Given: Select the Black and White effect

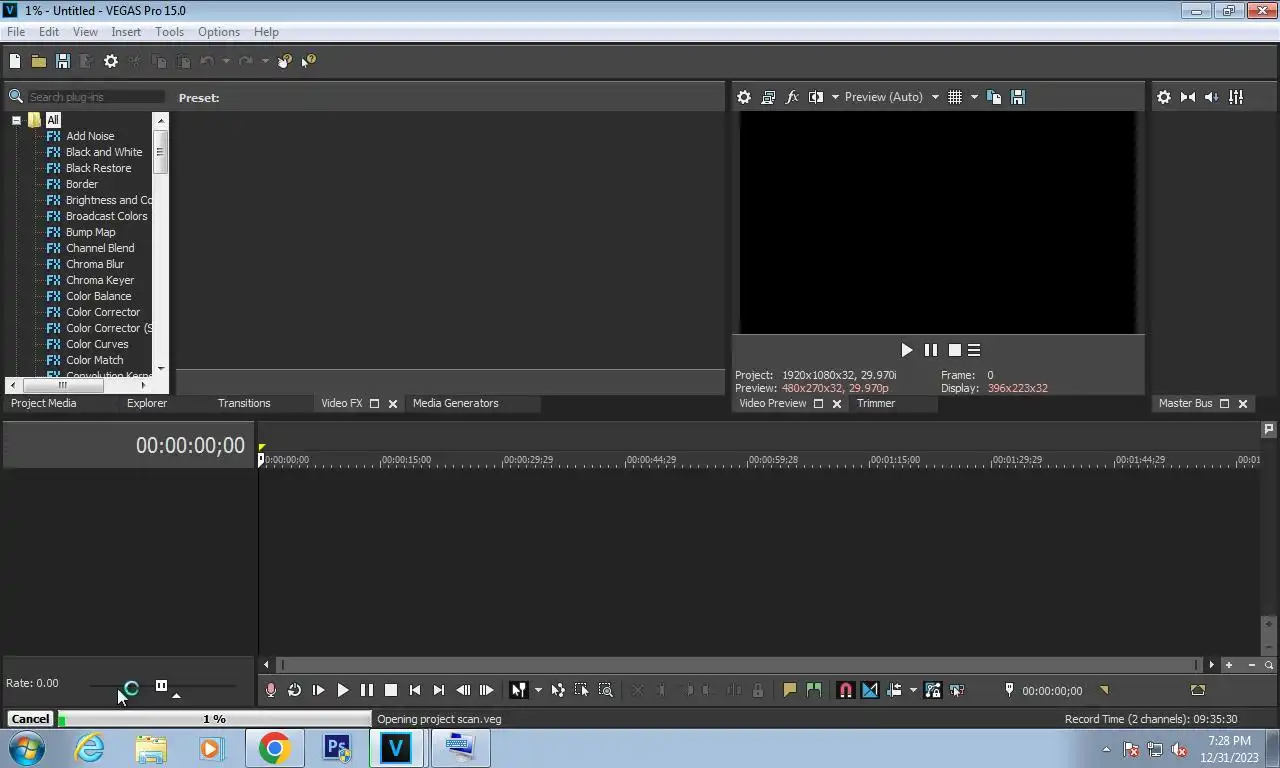Looking at the screenshot, I should pyautogui.click(x=104, y=152).
